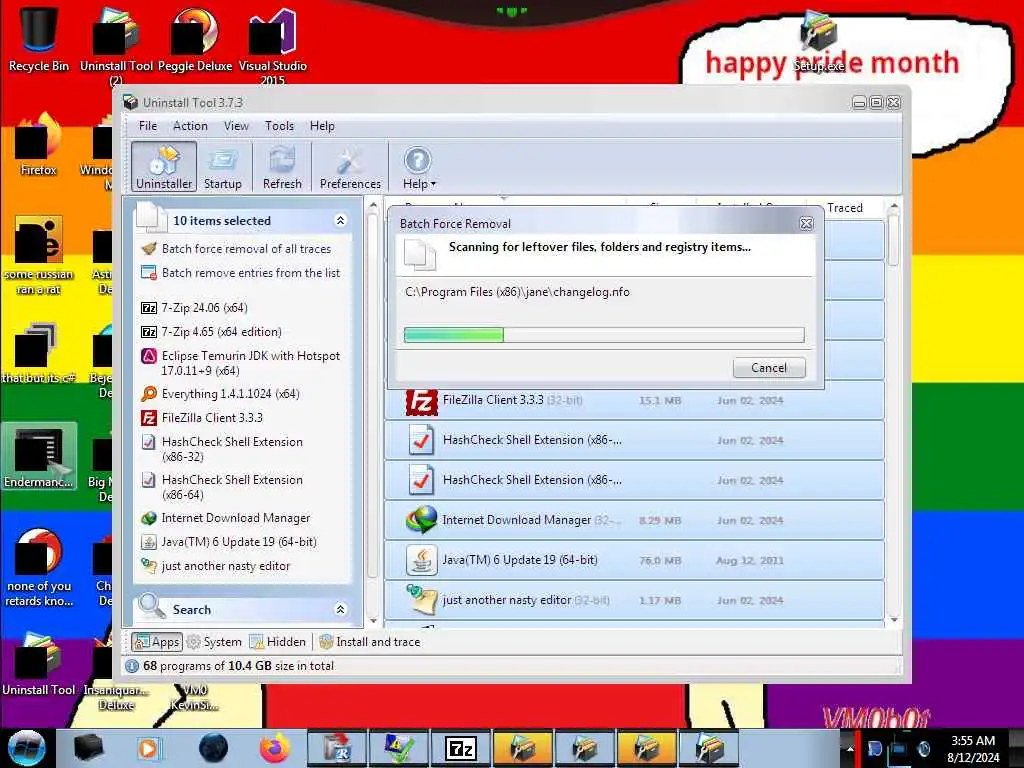This screenshot has height=768, width=1024.
Task: Click first HashCheck Shell Extension list icon
Action: point(421,441)
